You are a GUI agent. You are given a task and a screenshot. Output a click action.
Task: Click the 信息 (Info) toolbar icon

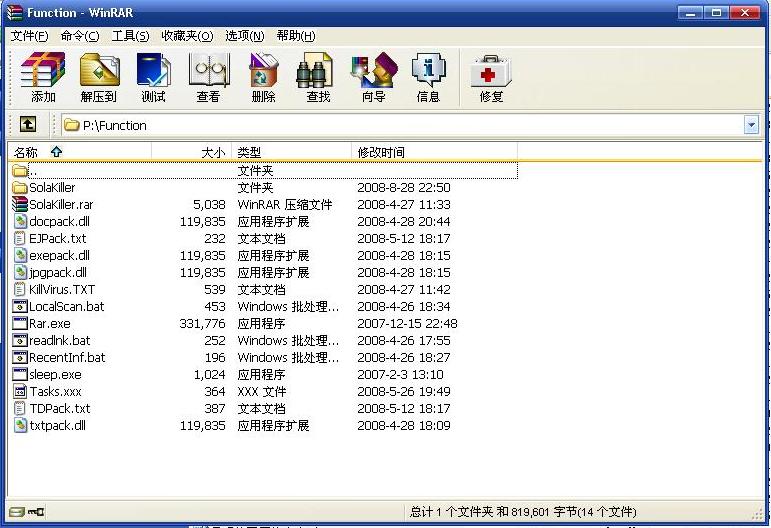point(428,77)
